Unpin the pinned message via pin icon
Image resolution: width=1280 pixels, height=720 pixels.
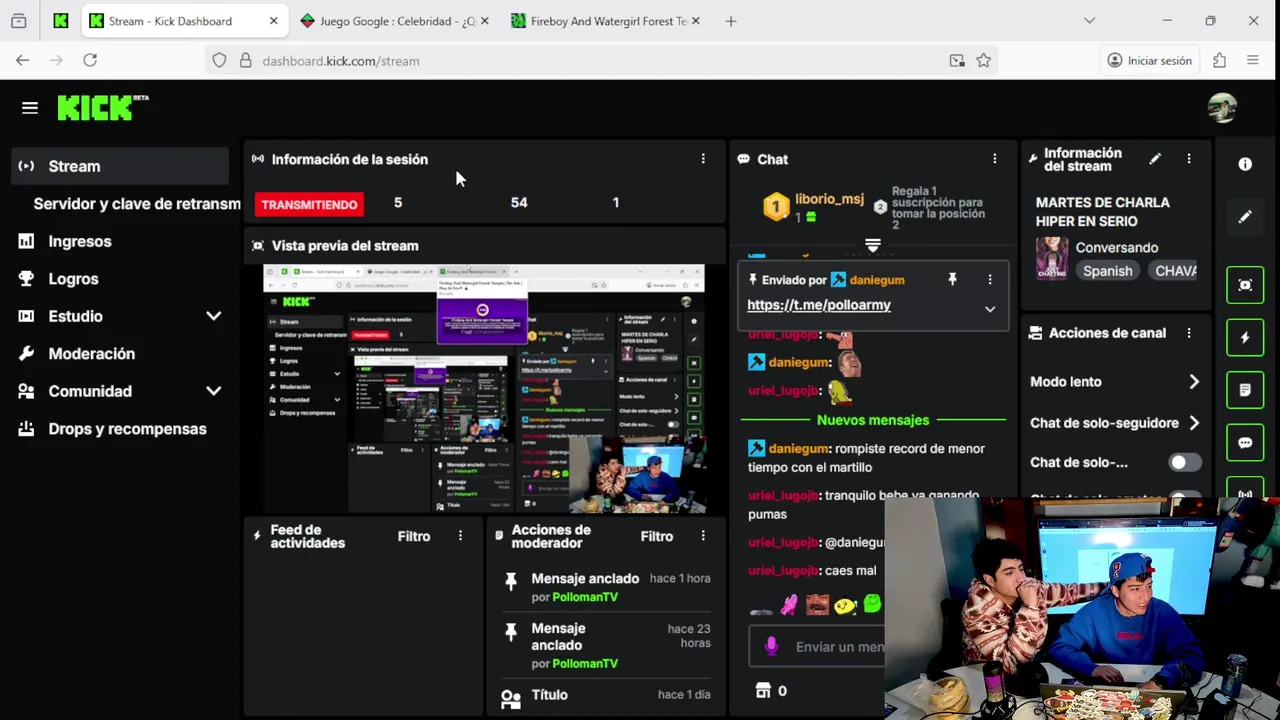point(952,280)
